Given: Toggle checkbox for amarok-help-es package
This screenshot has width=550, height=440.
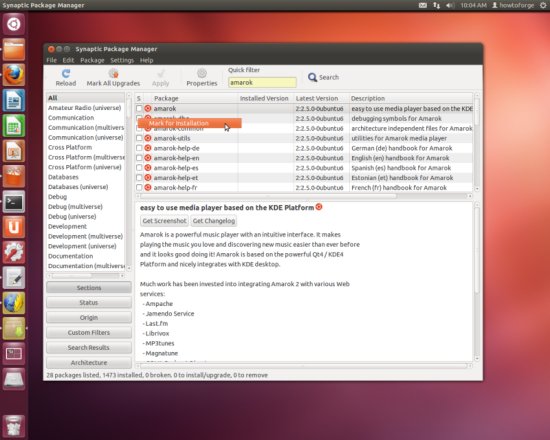Looking at the screenshot, I should pos(139,168).
